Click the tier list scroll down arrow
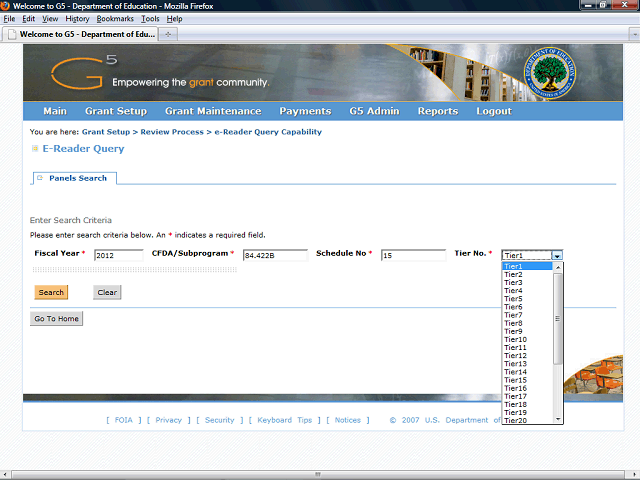The image size is (640, 480). 558,419
